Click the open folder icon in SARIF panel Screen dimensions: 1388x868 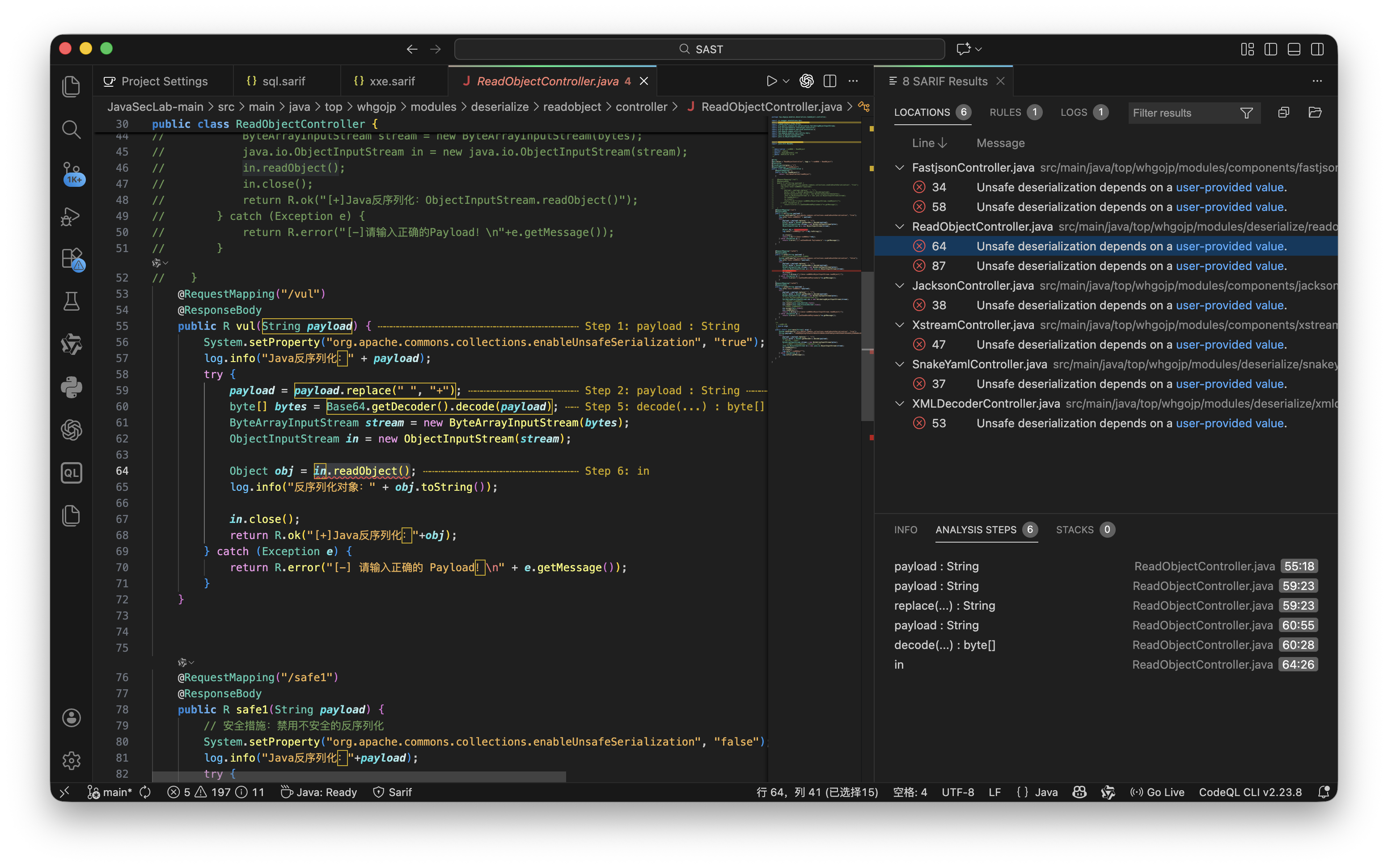coord(1315,113)
